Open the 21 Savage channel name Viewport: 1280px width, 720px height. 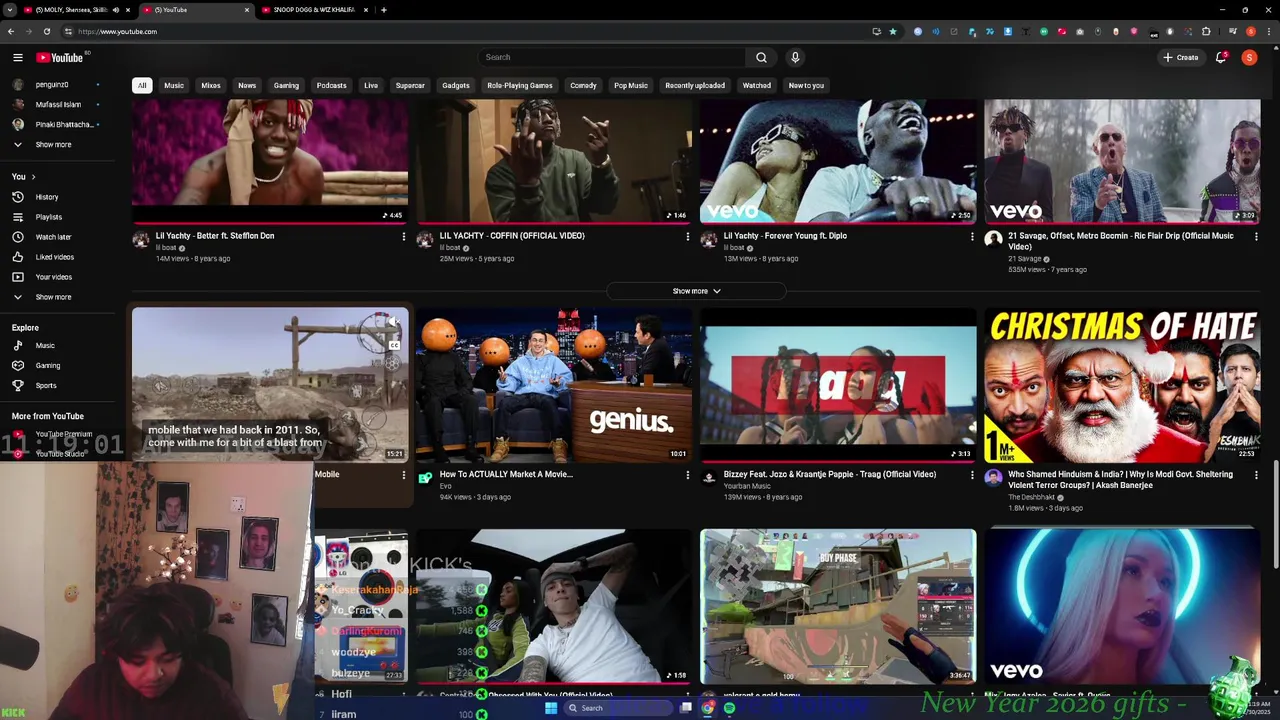click(1024, 260)
